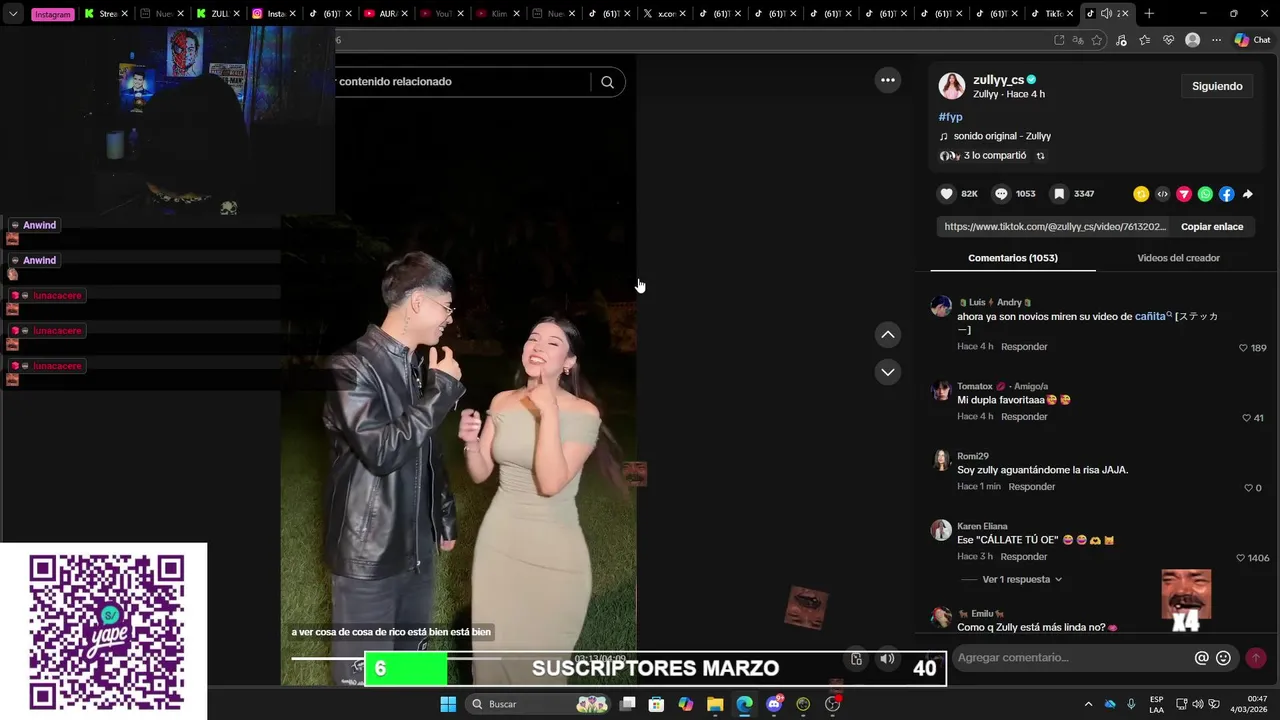Image resolution: width=1280 pixels, height=720 pixels.
Task: Mute the tab using its speaker icon
Action: (1106, 14)
